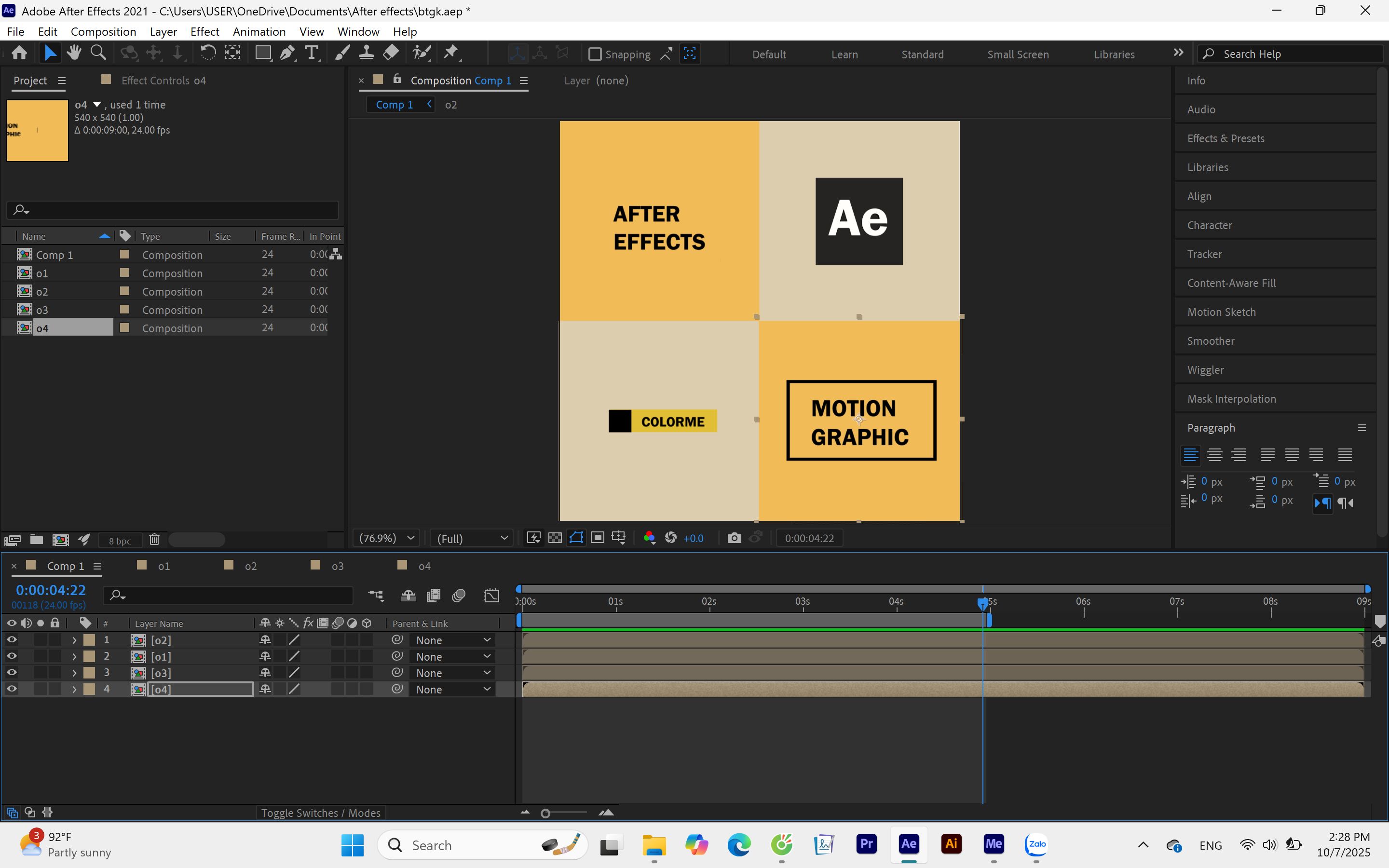Screen dimensions: 1389x868
Task: Choose the Rectangle shape tool
Action: pyautogui.click(x=263, y=54)
